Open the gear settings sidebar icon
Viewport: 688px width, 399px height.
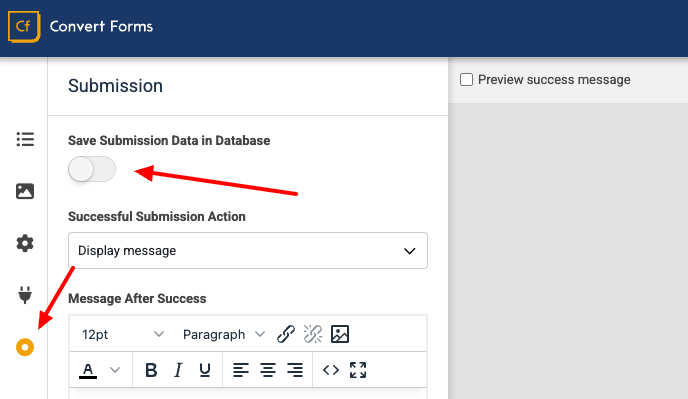pyautogui.click(x=25, y=243)
